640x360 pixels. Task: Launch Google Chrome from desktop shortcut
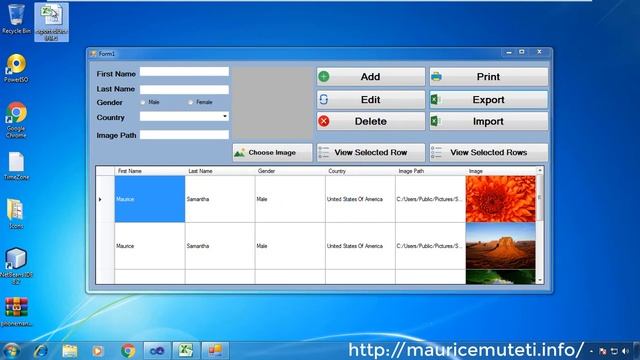[x=16, y=120]
